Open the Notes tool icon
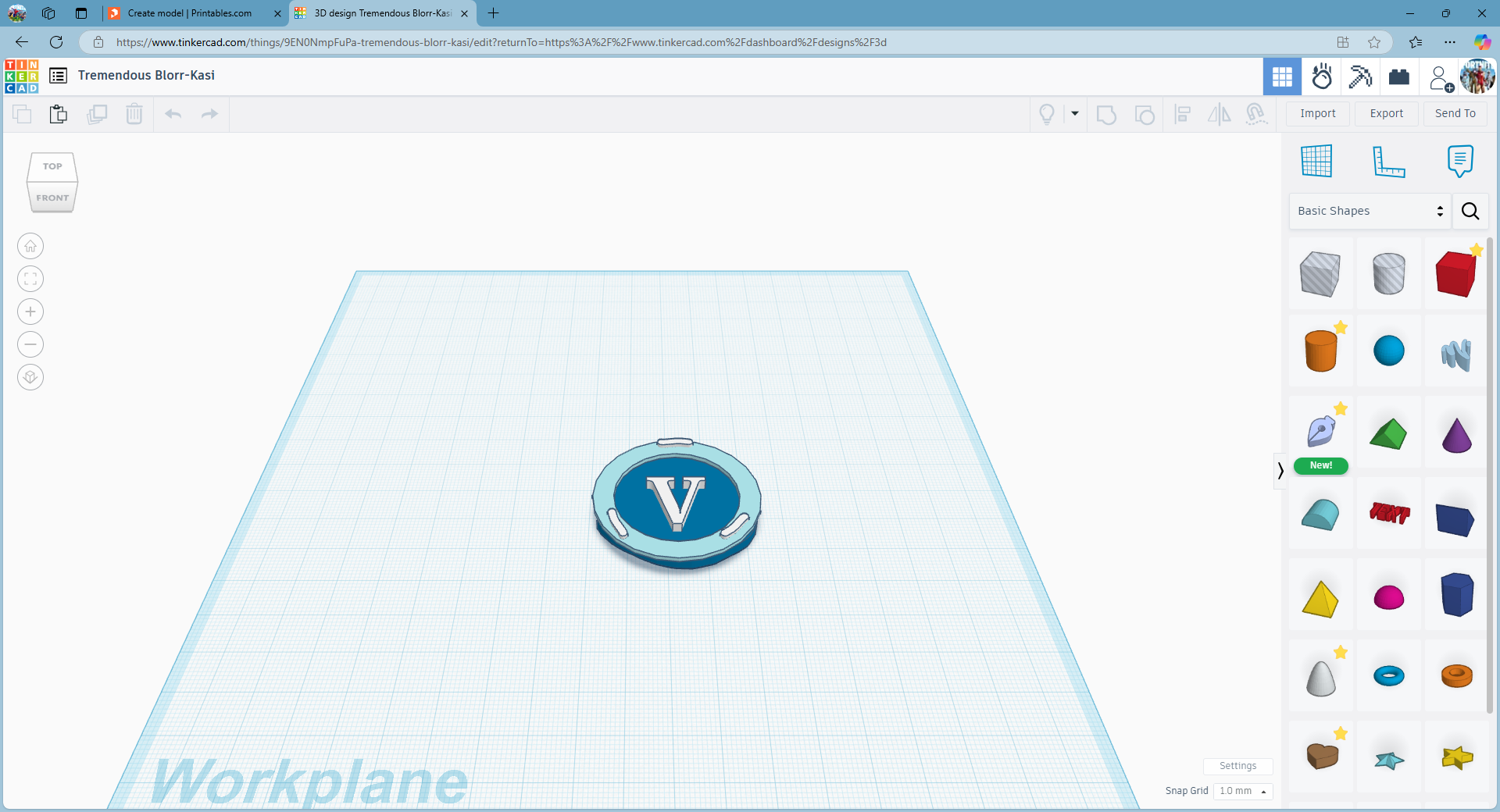Viewport: 1500px width, 812px height. 1460,161
